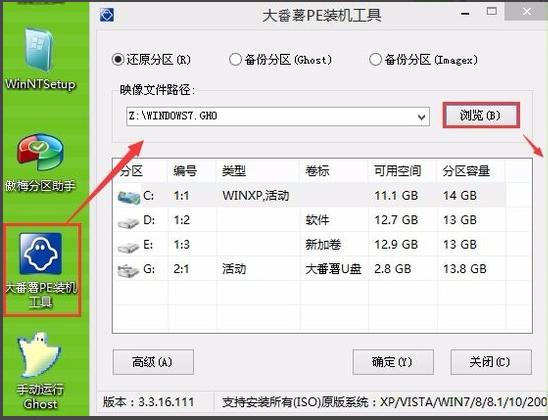Click the app logo in the title bar
548x420 pixels.
coord(107,15)
